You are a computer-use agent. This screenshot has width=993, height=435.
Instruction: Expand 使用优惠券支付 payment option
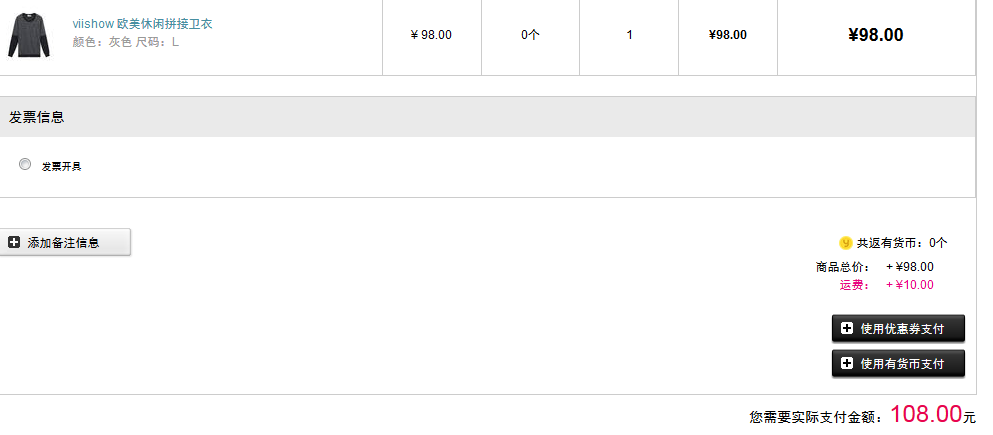pos(898,329)
